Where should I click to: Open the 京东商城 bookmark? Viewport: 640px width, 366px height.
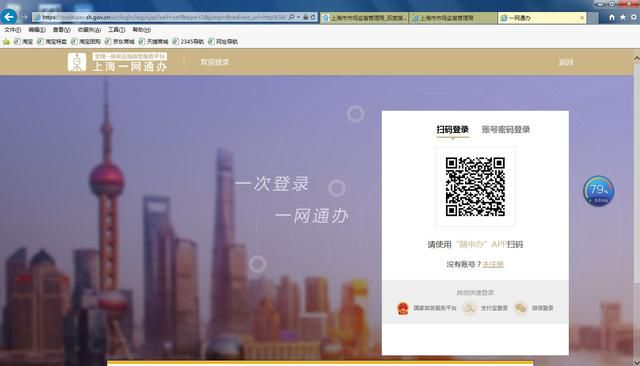[x=120, y=42]
